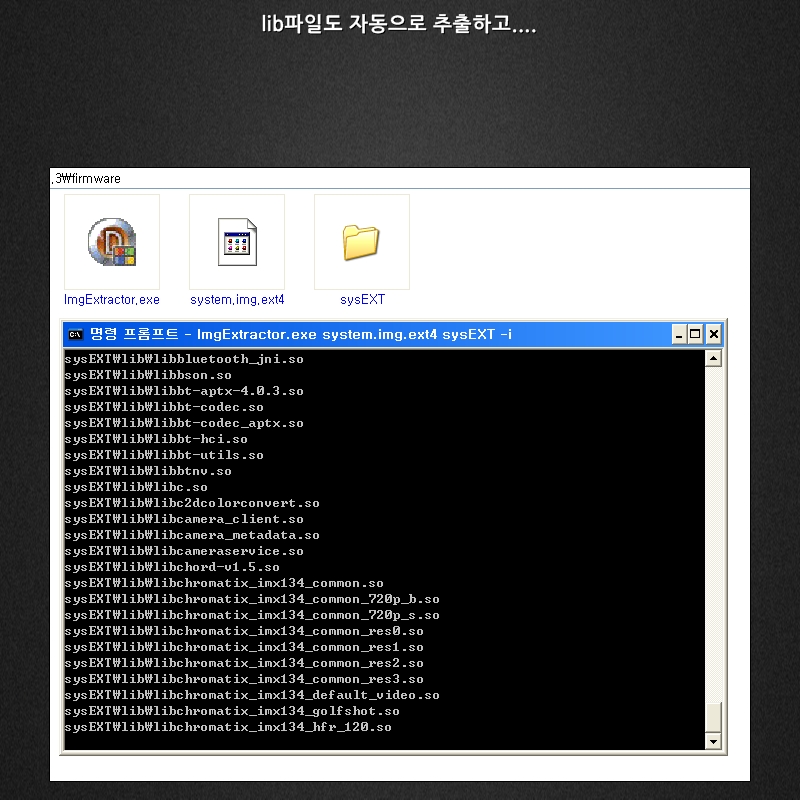This screenshot has height=800, width=800.
Task: Click the command prompt title bar text
Action: click(300, 334)
